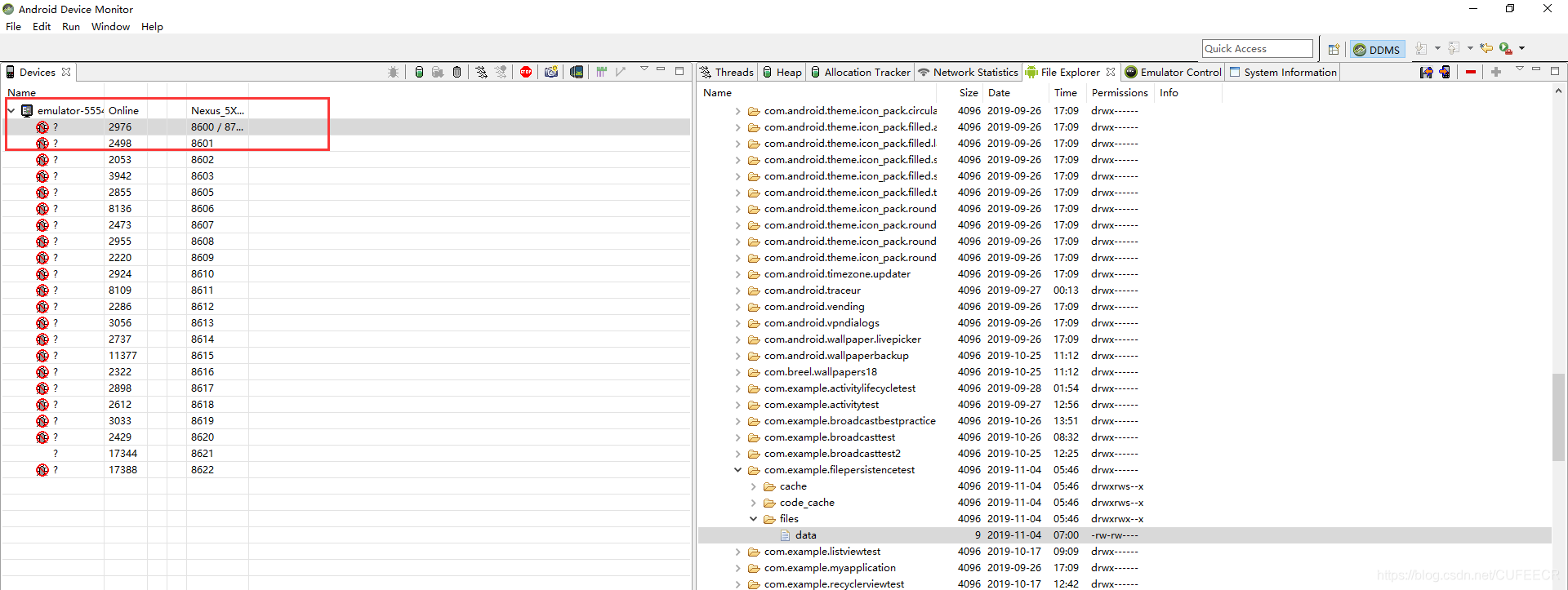Image resolution: width=1568 pixels, height=590 pixels.
Task: Click the Debug selected process bug icon
Action: click(x=393, y=72)
